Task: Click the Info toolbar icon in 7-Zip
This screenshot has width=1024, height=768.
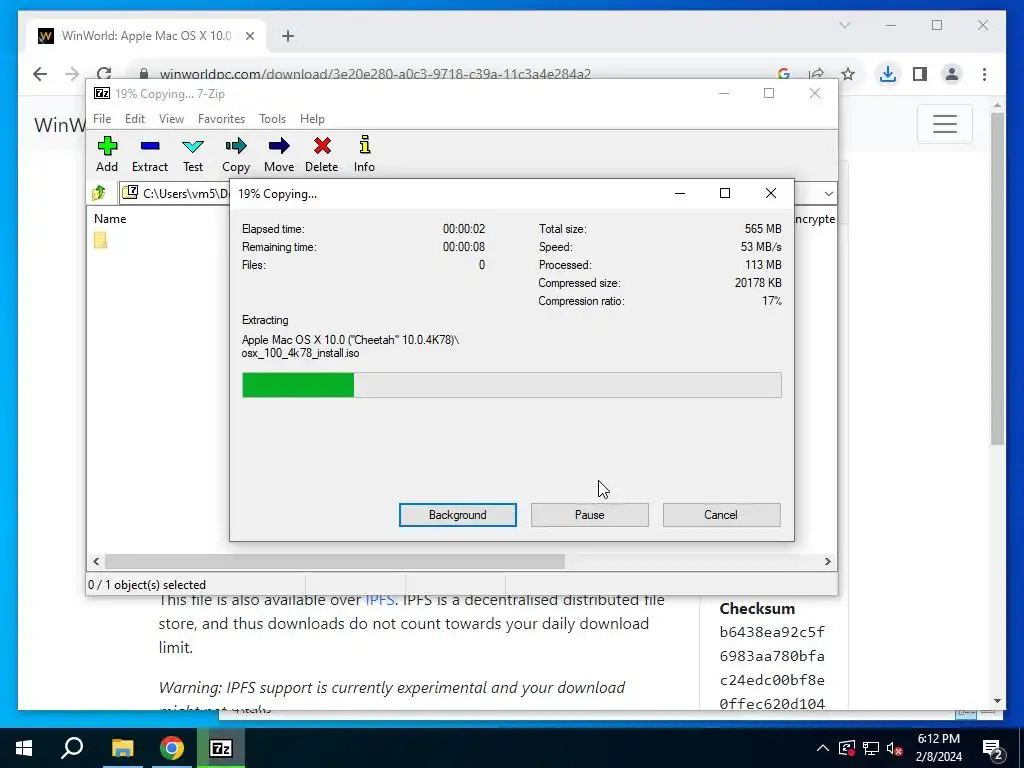Action: 364,154
